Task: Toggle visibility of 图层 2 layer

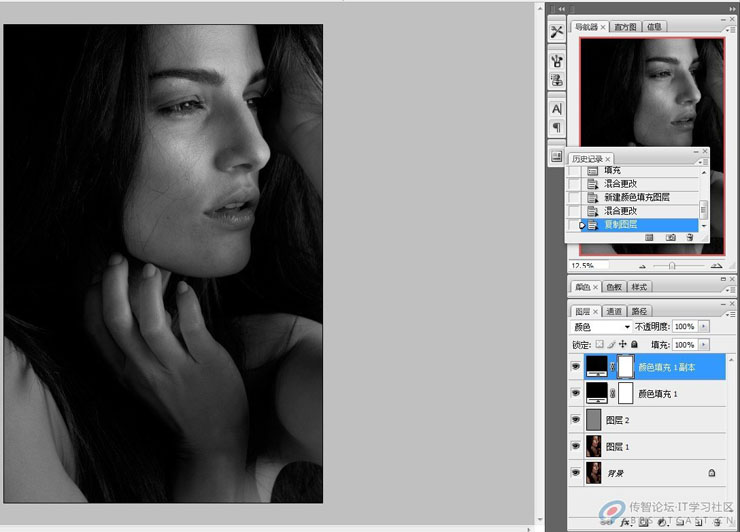Action: [575, 420]
